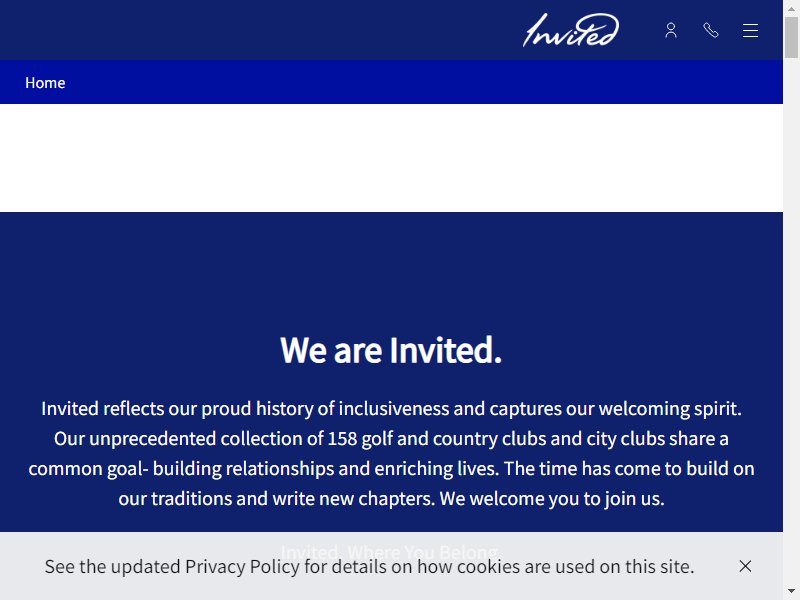Dismiss the cookie notice with the X

click(x=745, y=566)
